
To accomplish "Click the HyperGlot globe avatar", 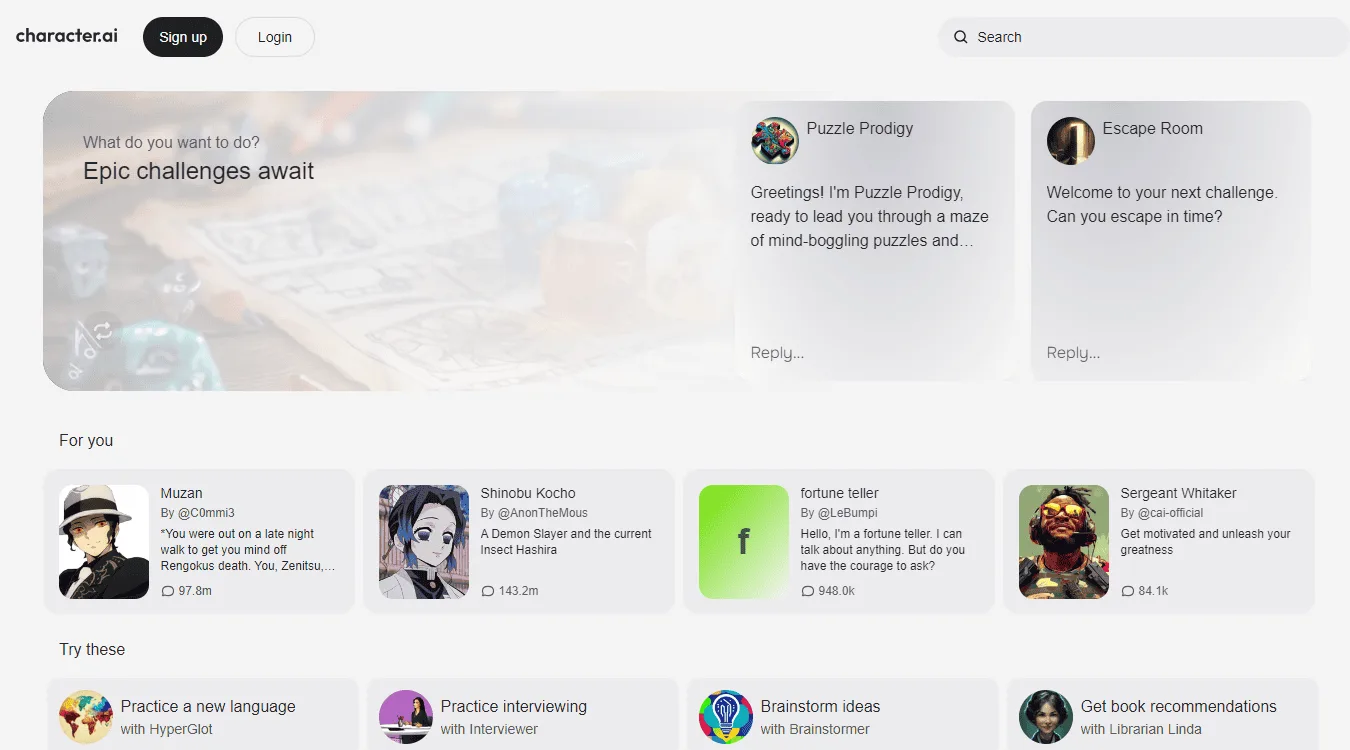I will (x=85, y=716).
